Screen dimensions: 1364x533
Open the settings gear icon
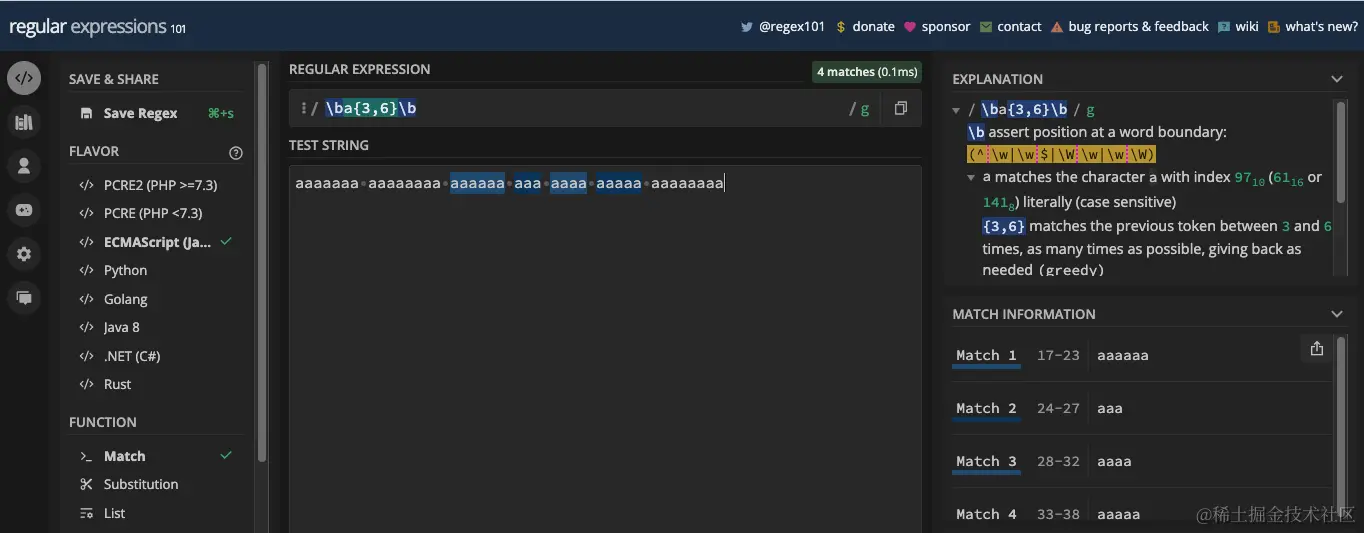[x=24, y=254]
